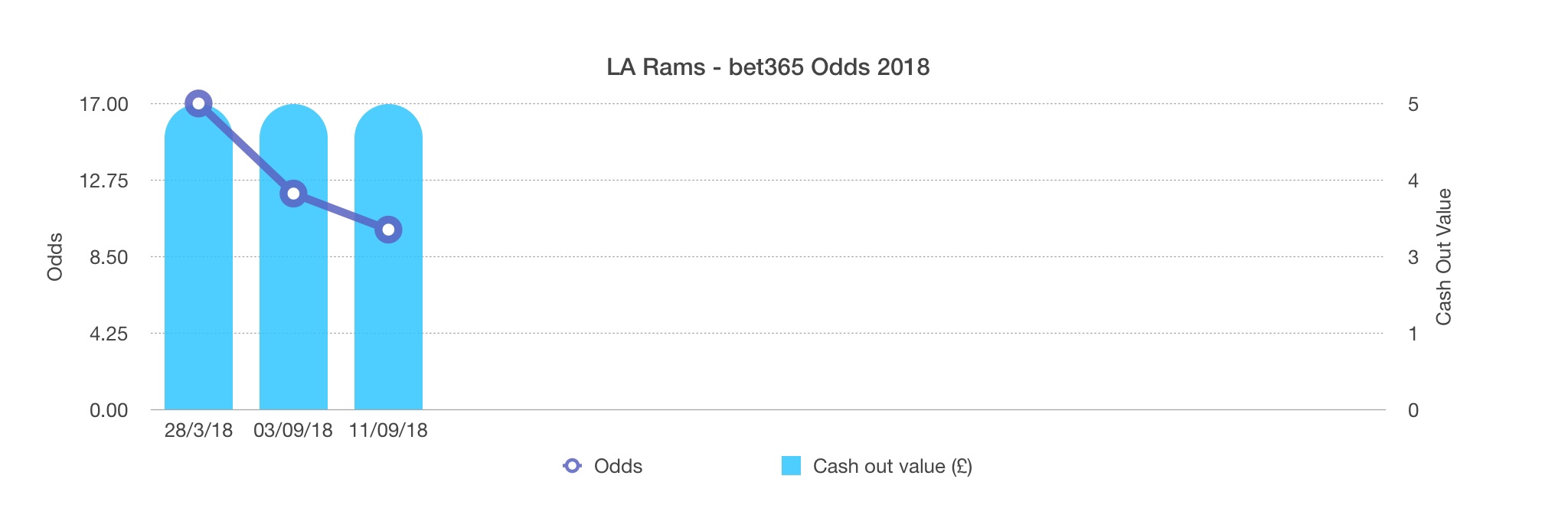Click the Cash out value blue swatch

click(791, 466)
